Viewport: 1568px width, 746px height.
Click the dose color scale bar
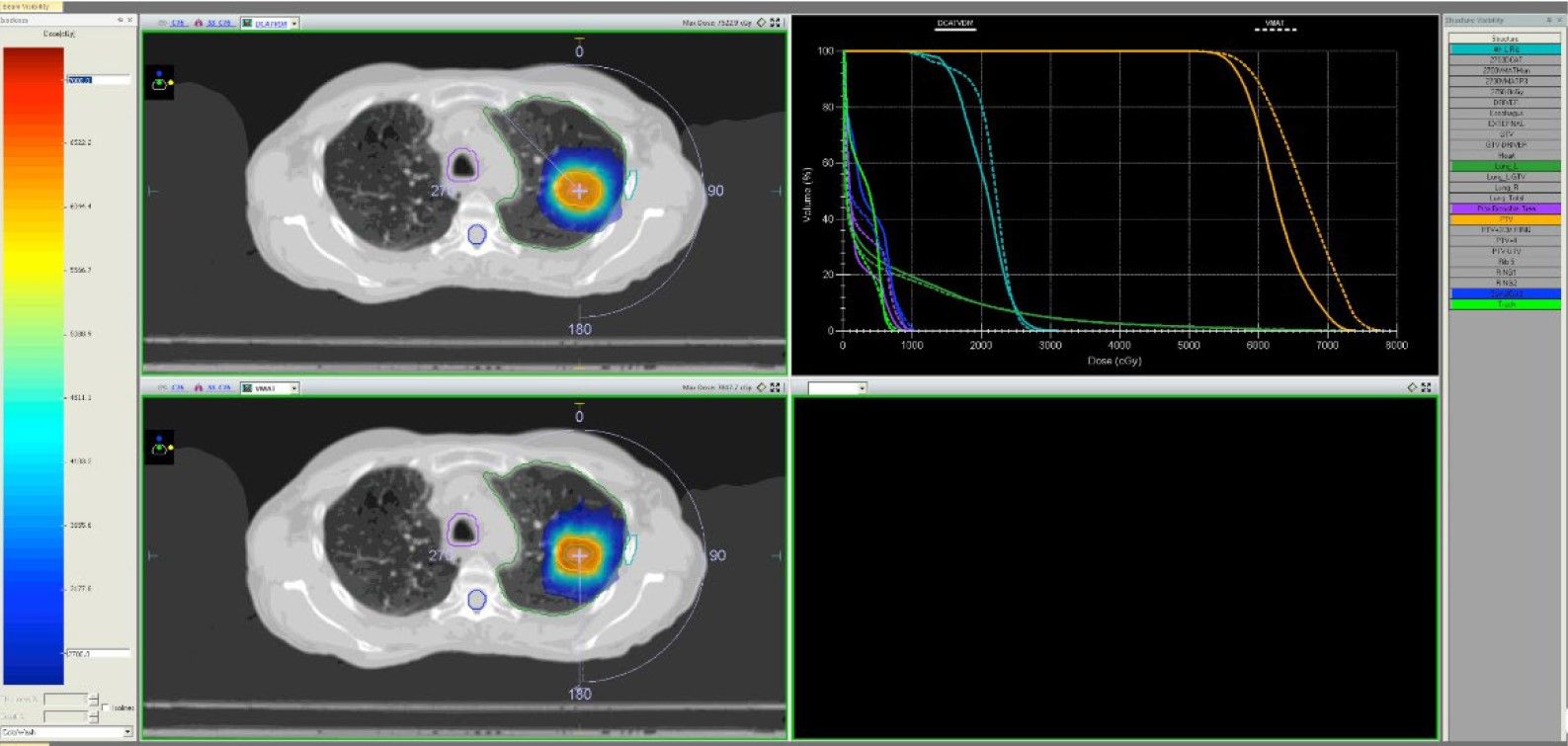click(34, 366)
